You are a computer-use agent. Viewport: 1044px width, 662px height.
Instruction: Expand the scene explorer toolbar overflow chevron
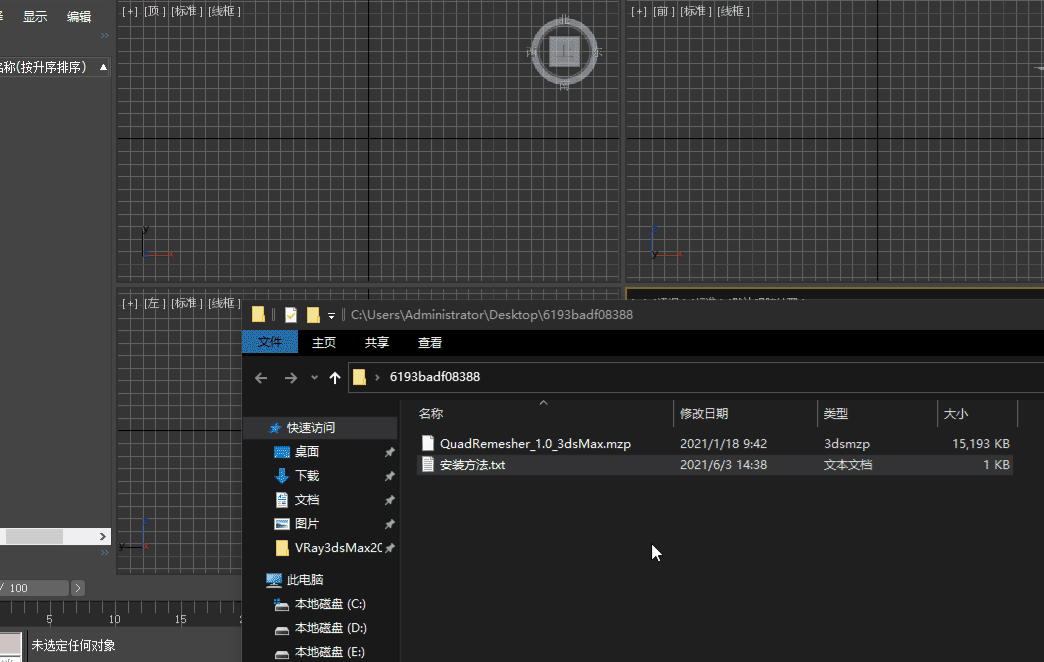coord(104,35)
